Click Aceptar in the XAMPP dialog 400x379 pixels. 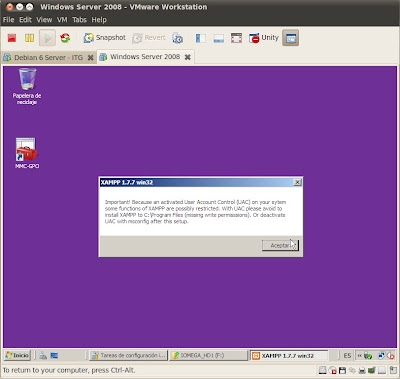point(280,245)
